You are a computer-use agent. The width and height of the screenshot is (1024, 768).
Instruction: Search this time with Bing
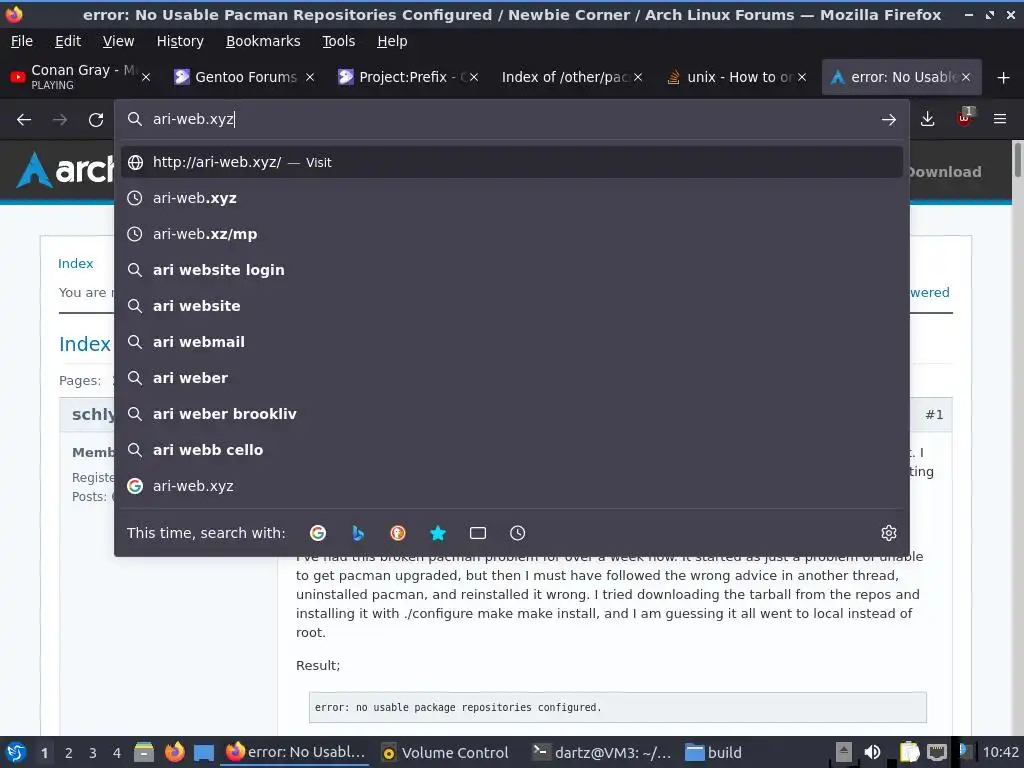[358, 533]
